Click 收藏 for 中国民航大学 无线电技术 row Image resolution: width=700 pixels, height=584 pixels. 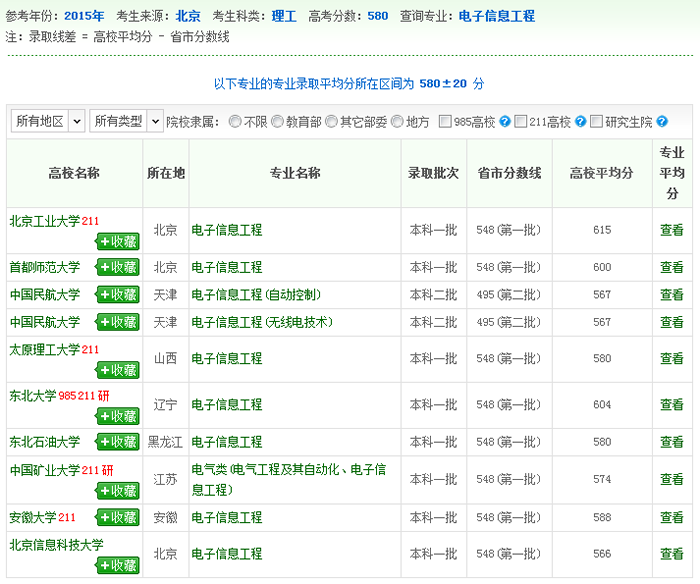pos(117,322)
